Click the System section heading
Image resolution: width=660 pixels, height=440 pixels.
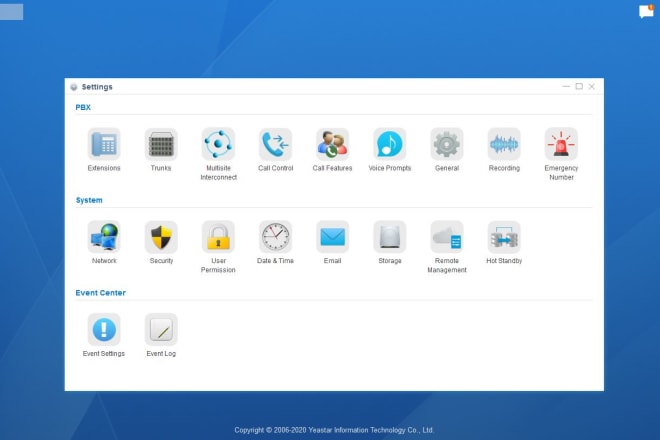(89, 200)
